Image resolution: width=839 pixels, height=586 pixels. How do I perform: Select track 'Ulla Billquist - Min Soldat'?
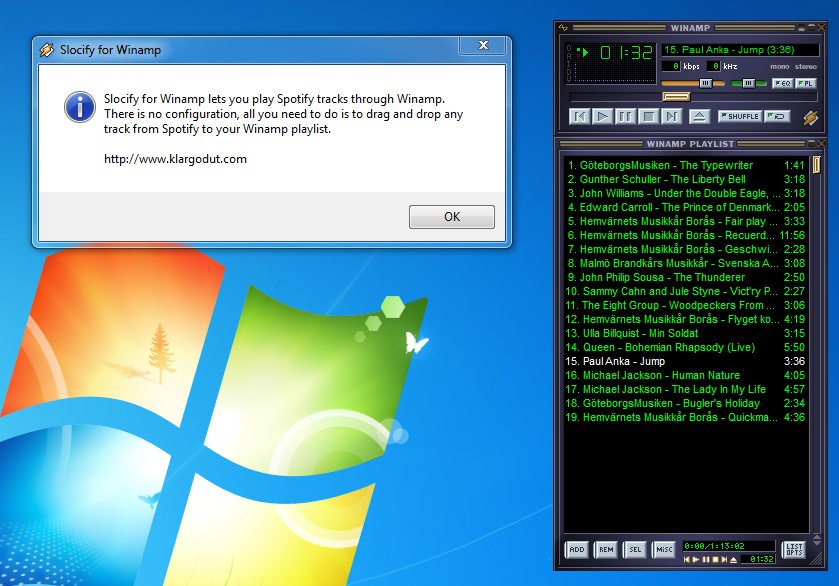tap(685, 333)
